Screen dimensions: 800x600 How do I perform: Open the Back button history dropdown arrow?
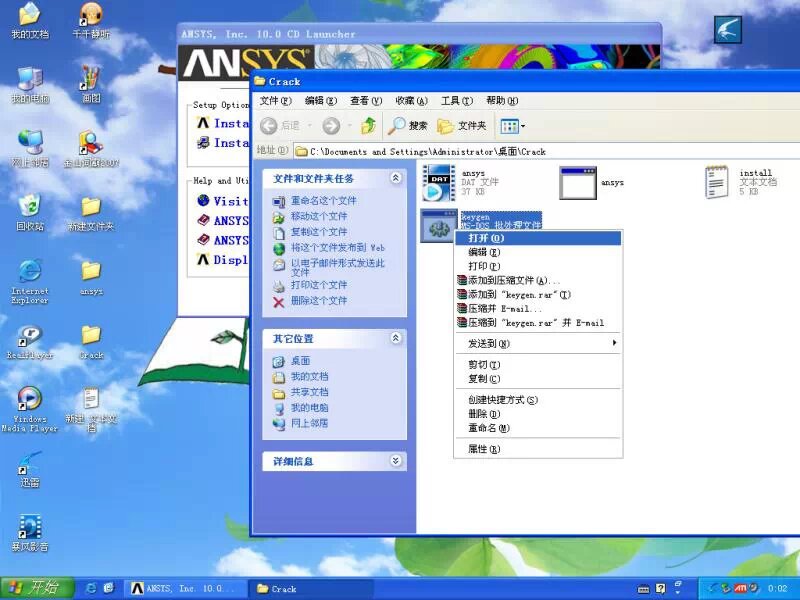pos(310,126)
